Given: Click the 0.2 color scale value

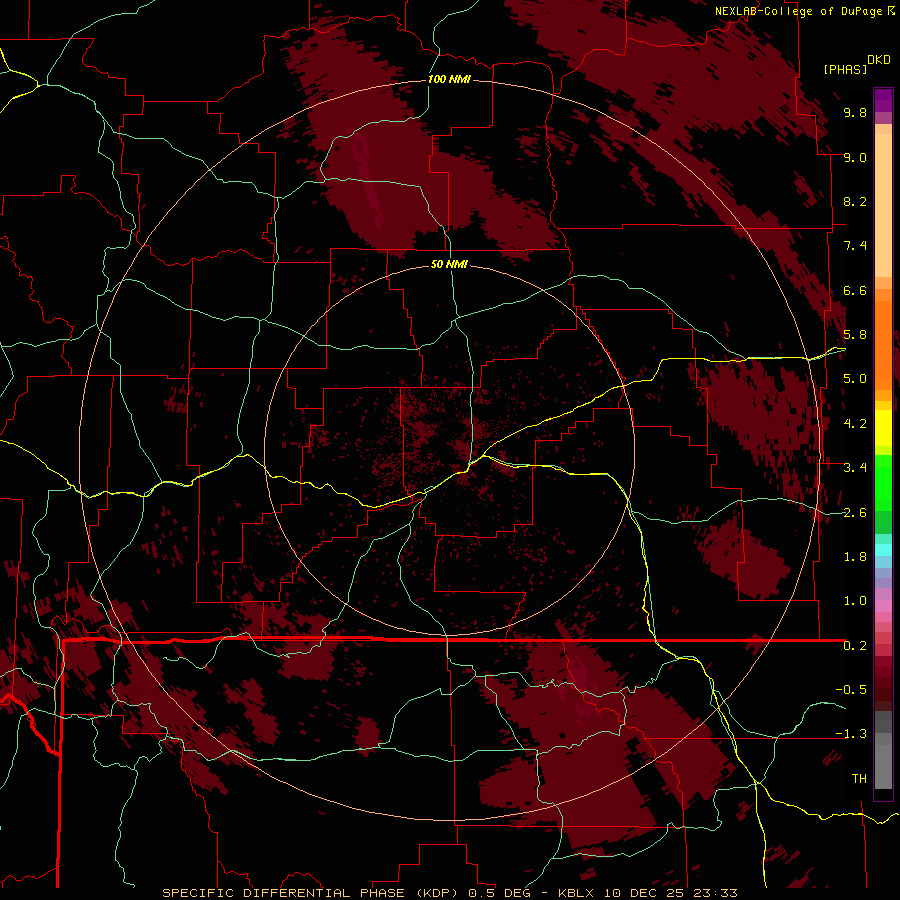Looking at the screenshot, I should 855,646.
